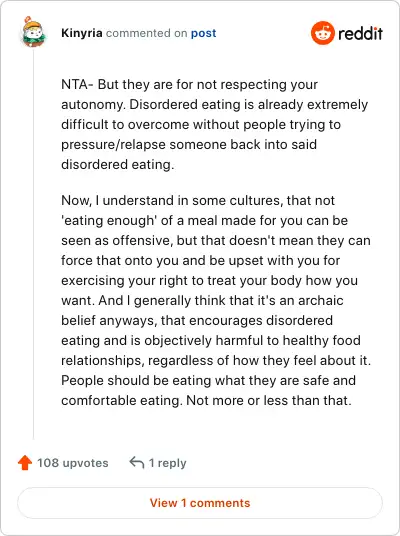Upvote with the orange arrow icon

coord(25,463)
